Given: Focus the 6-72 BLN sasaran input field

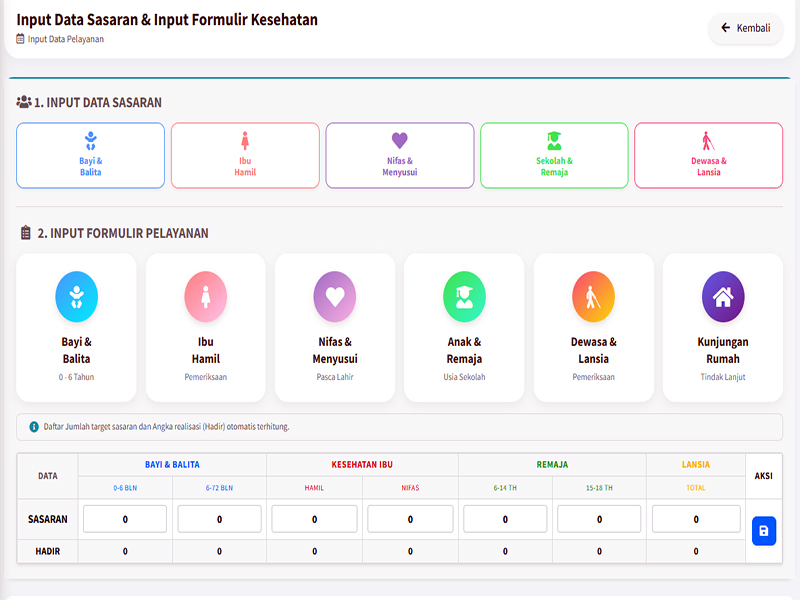Looking at the screenshot, I should pos(219,519).
